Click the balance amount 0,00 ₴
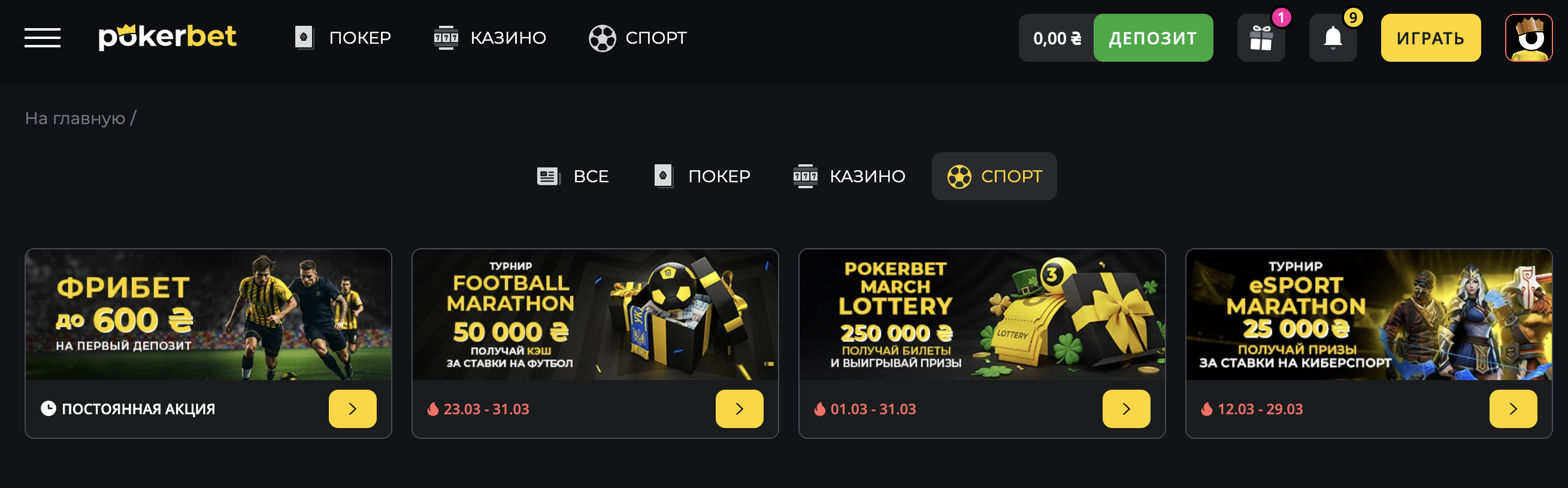Image resolution: width=1568 pixels, height=488 pixels. pos(1057,38)
